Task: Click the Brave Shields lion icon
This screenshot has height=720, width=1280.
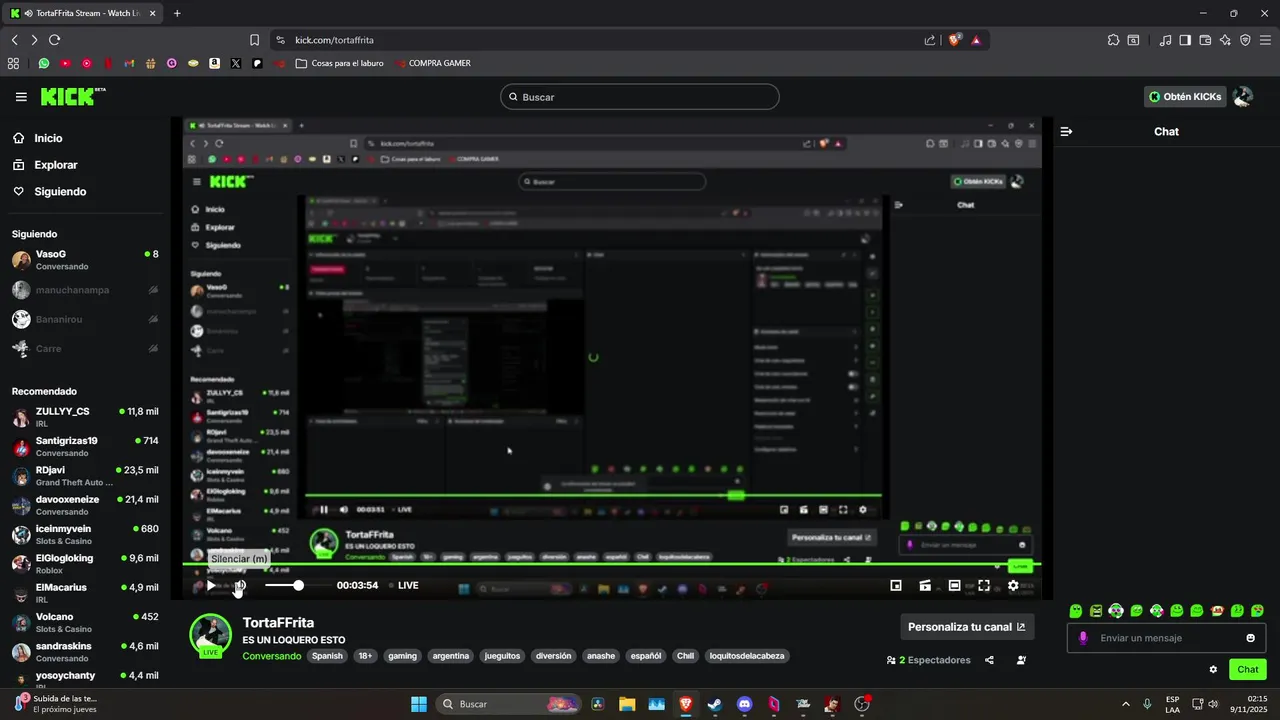Action: 954,40
